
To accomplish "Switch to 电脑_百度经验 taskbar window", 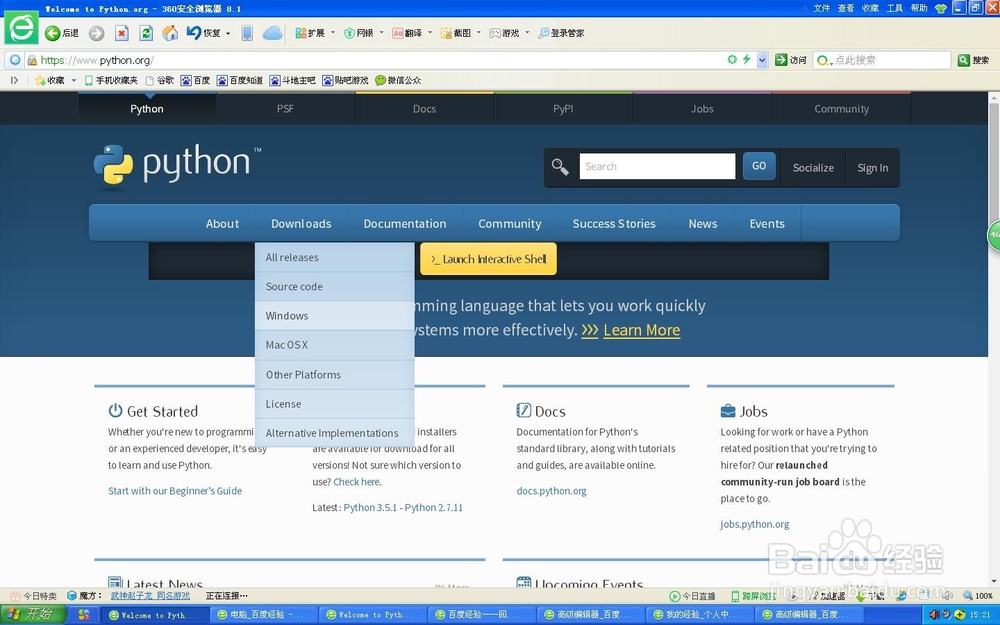I will [x=263, y=615].
